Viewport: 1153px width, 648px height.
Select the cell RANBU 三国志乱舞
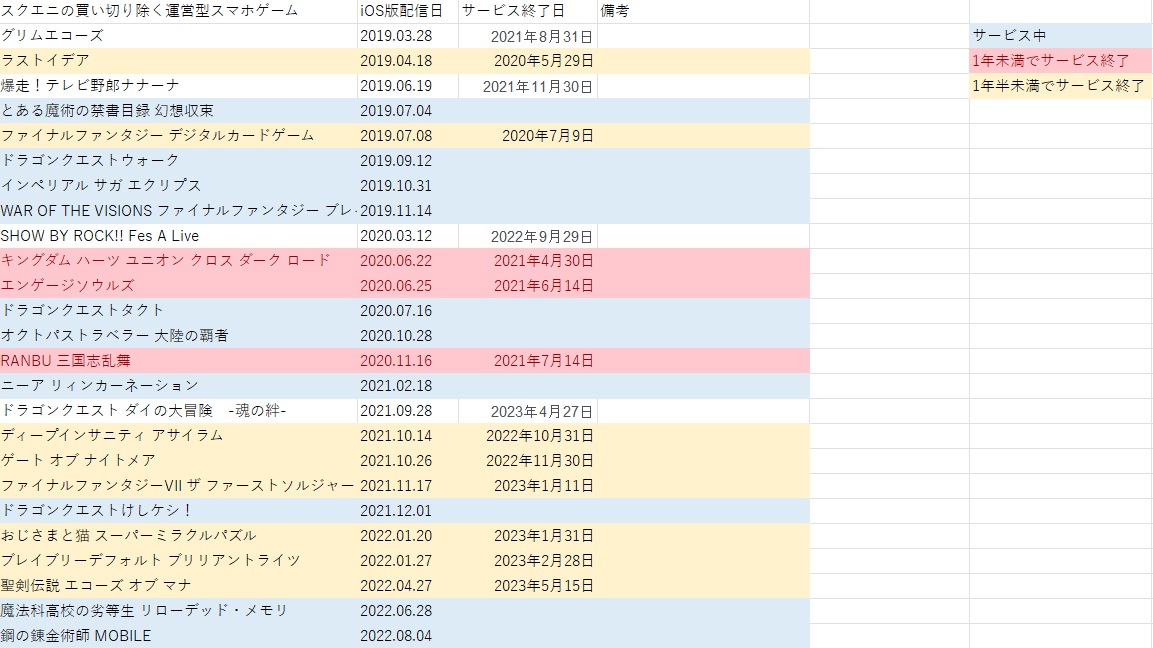tap(179, 361)
